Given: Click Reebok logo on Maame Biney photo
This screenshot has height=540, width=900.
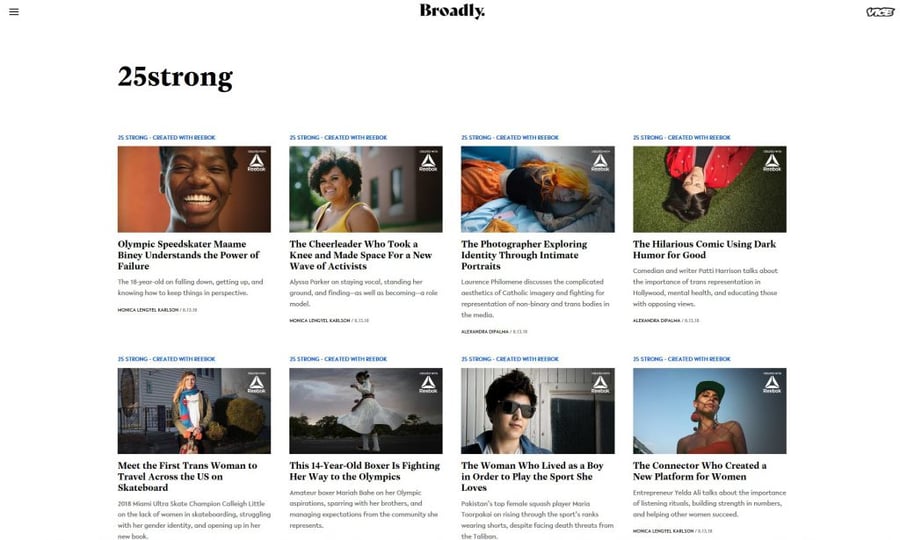Looking at the screenshot, I should click(257, 161).
